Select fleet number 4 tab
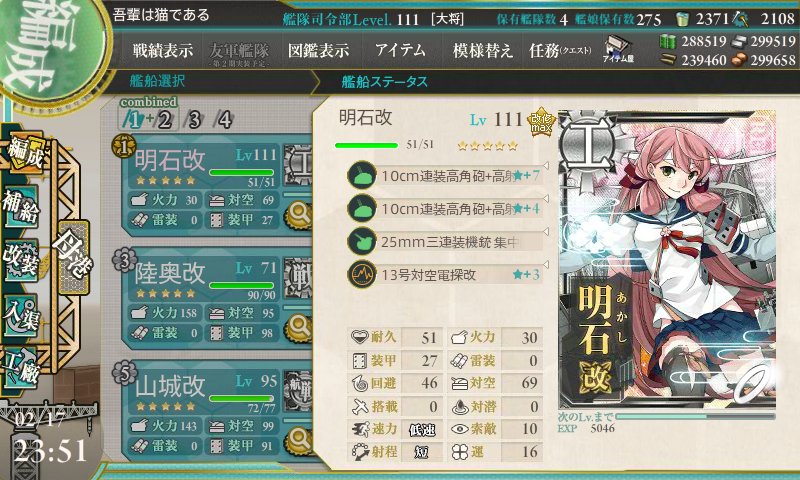This screenshot has width=800, height=480. coord(224,120)
